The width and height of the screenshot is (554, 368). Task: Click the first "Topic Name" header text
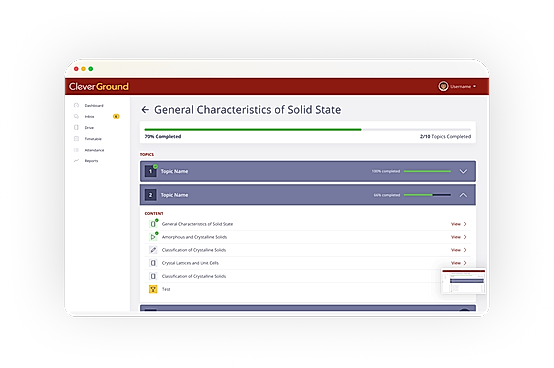coord(175,171)
